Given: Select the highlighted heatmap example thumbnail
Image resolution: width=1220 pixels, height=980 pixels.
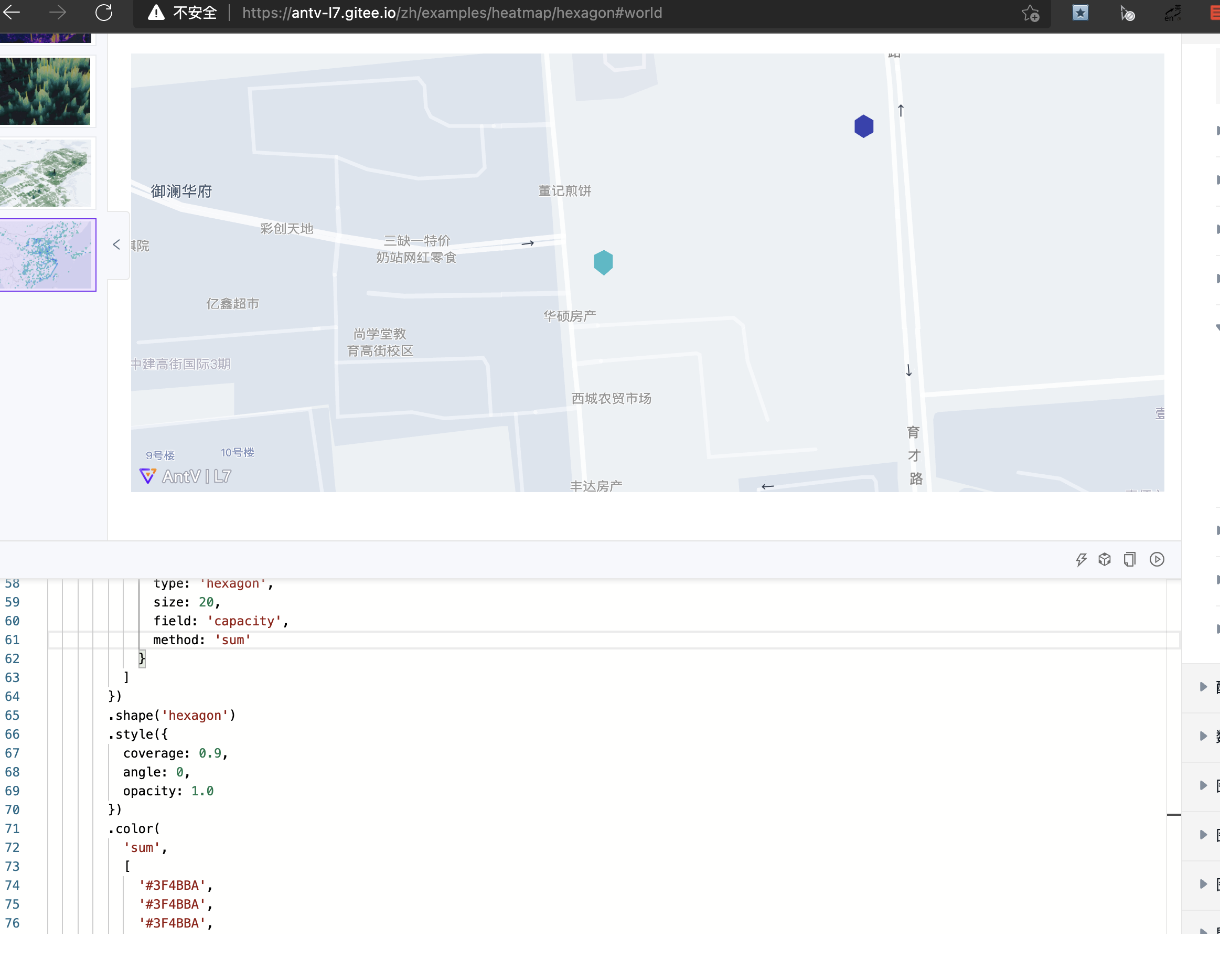Looking at the screenshot, I should [48, 254].
